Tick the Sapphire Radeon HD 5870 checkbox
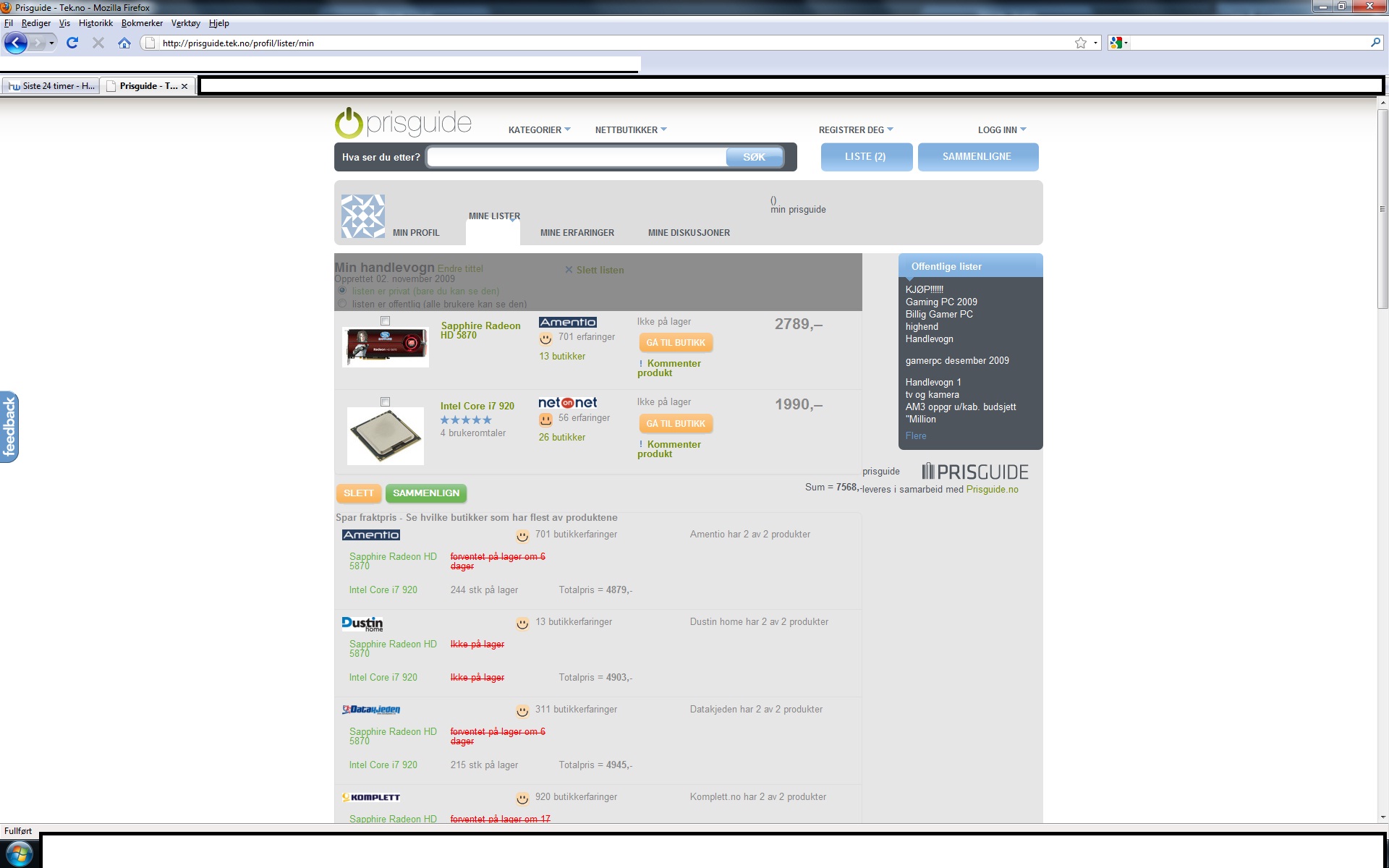Viewport: 1389px width, 868px height. pos(385,321)
